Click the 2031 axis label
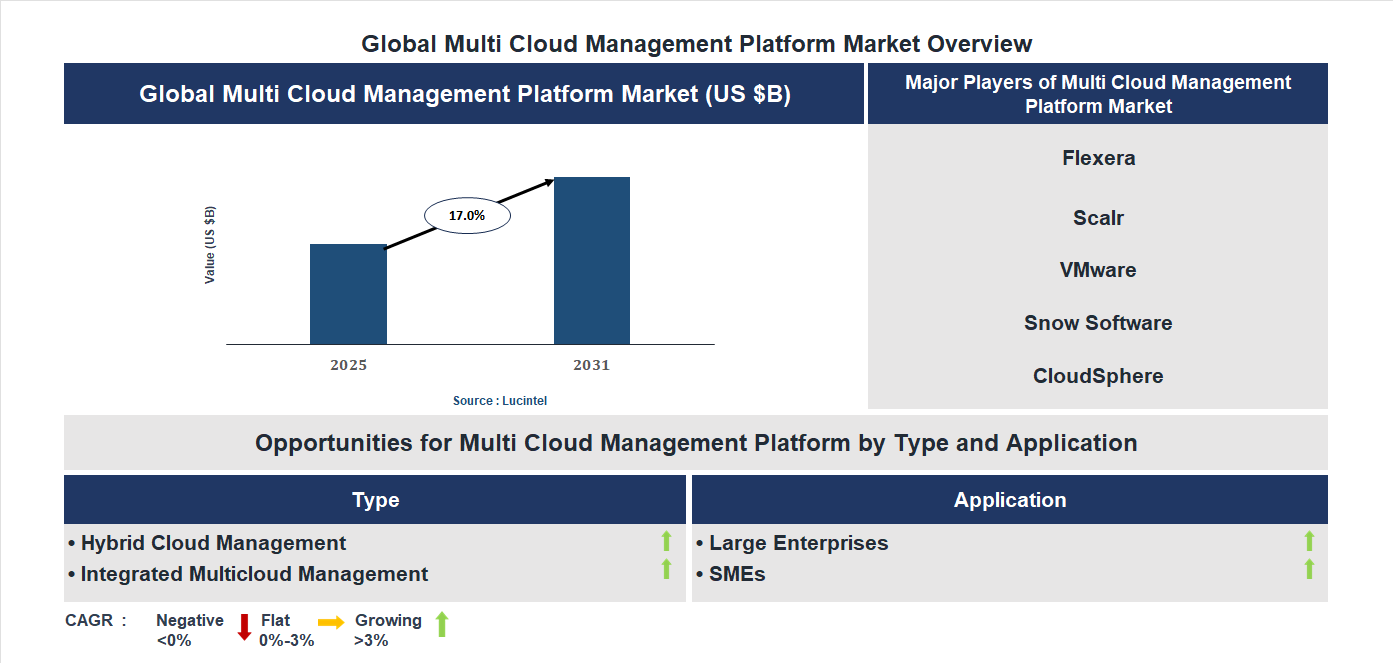Screen dimensions: 1393x663 pos(591,365)
